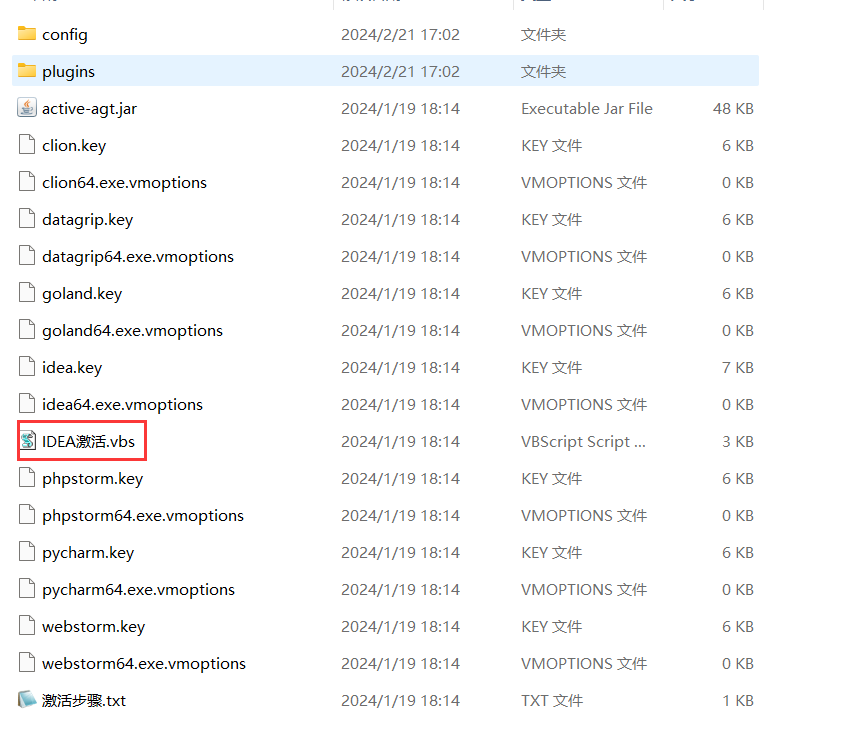Click the datagrip.key file icon
Image resolution: width=859 pixels, height=730 pixels.
click(x=27, y=219)
